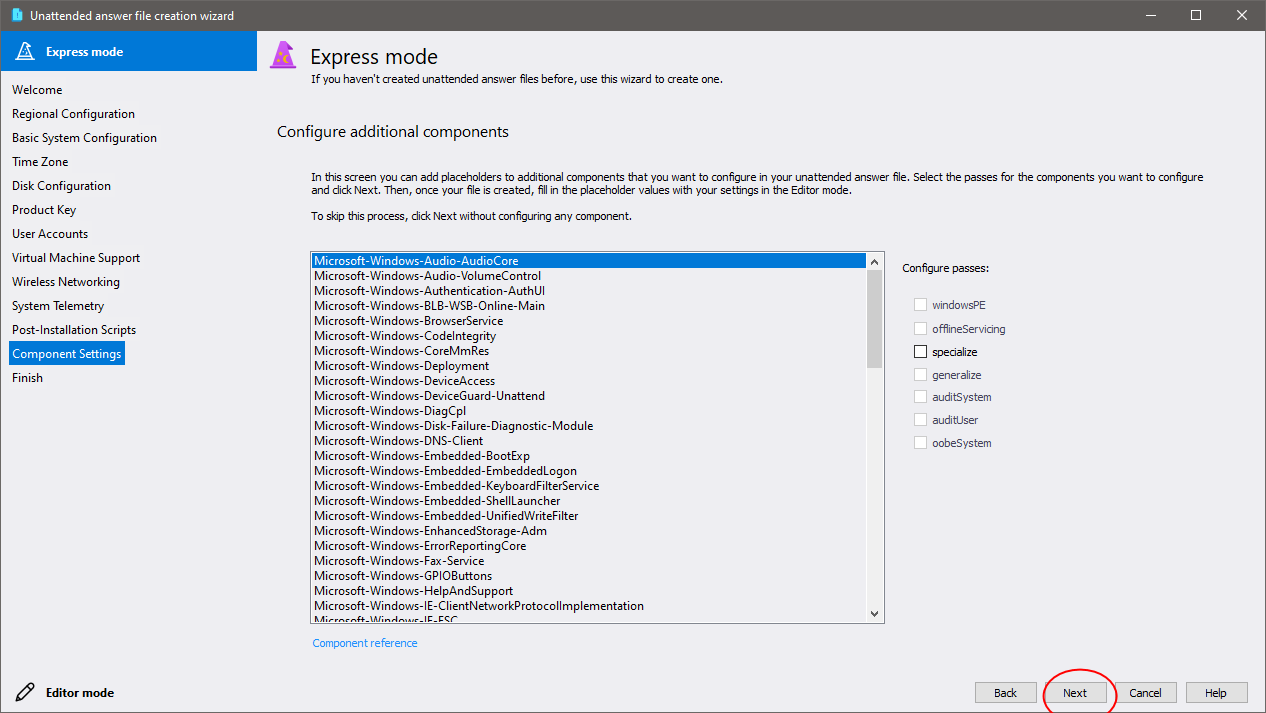Click the Back button
This screenshot has width=1266, height=713.
(x=1005, y=693)
